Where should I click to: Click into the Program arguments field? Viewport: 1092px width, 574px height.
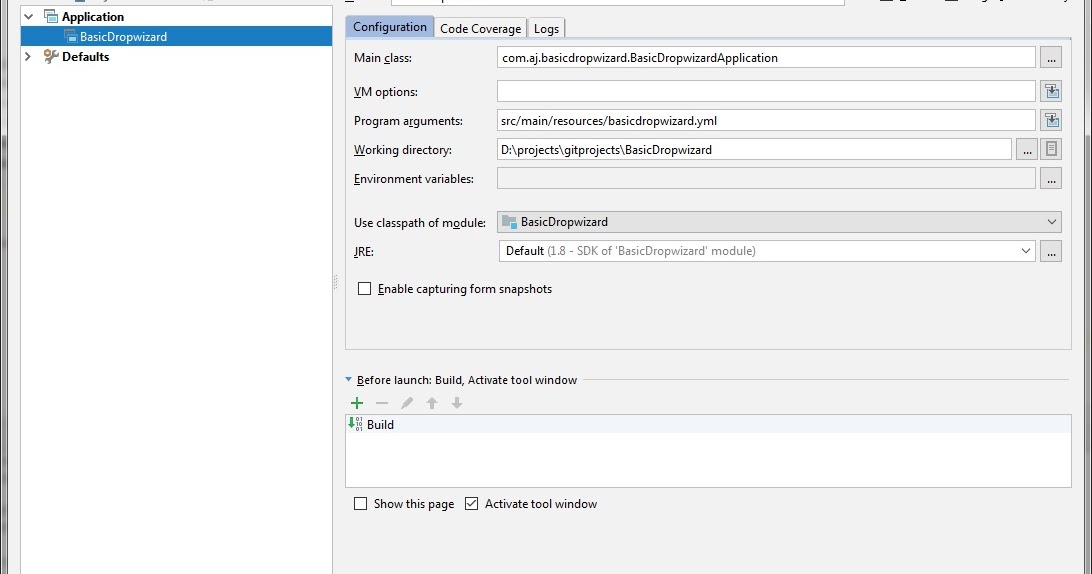pos(766,121)
